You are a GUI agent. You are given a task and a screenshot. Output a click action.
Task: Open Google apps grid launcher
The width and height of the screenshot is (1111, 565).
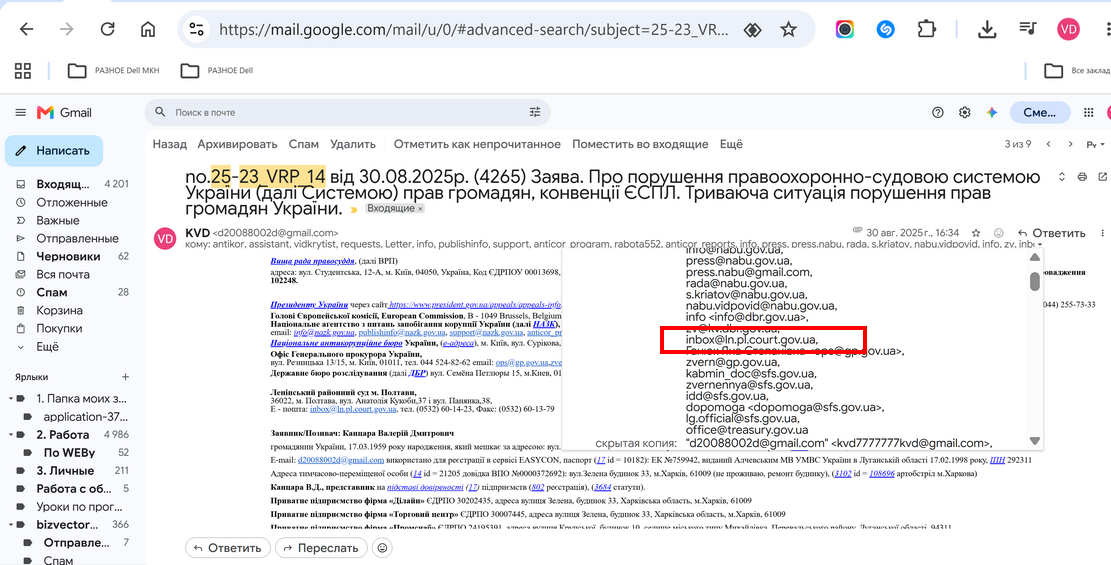point(1088,112)
